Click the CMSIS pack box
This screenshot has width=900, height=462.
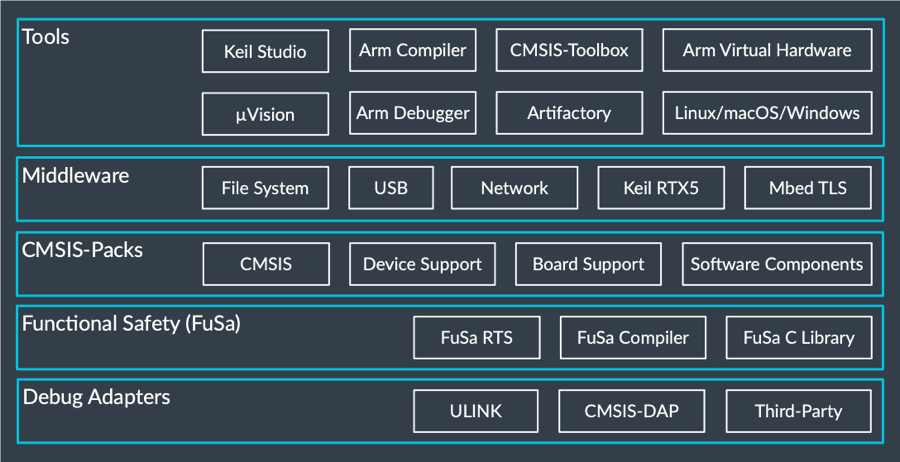[x=265, y=264]
